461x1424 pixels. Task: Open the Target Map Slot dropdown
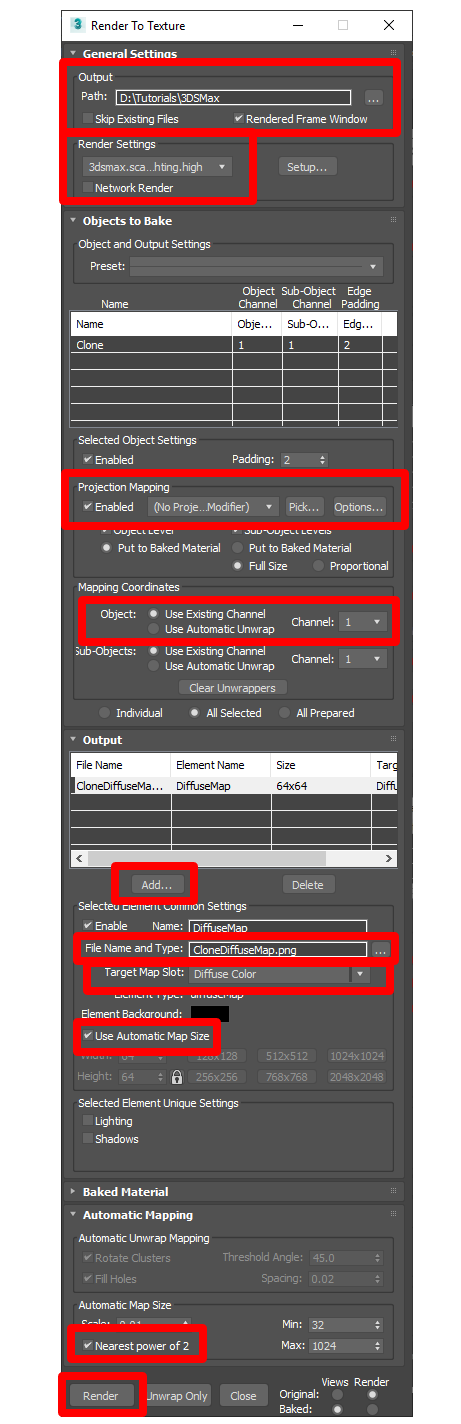pyautogui.click(x=280, y=974)
